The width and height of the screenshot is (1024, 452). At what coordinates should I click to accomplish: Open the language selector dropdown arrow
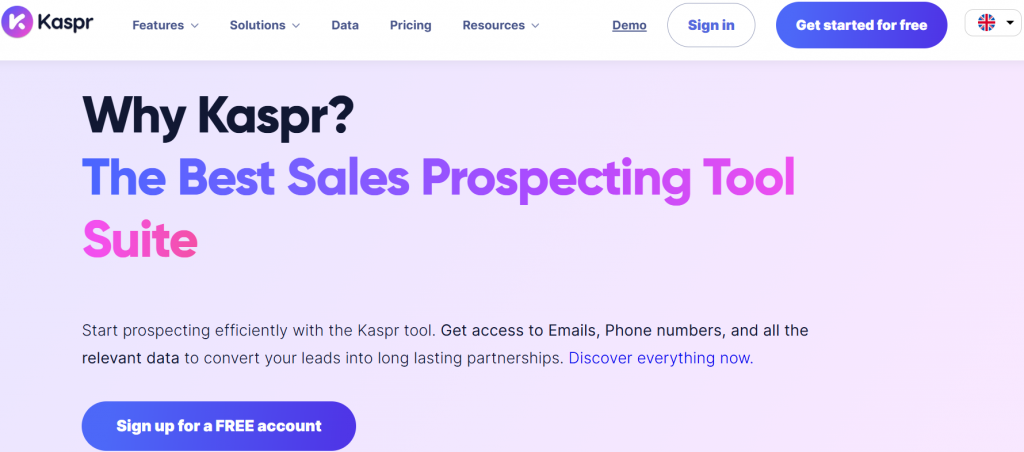coord(1009,23)
